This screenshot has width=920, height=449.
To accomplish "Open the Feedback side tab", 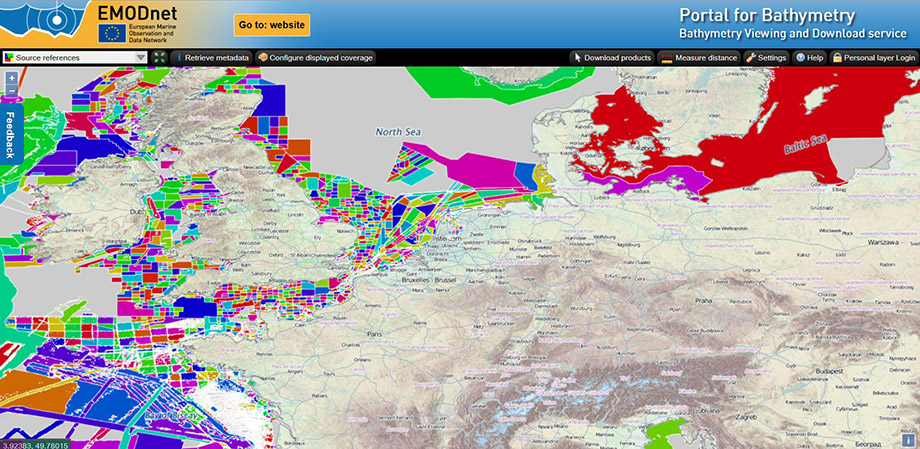I will click(x=9, y=133).
